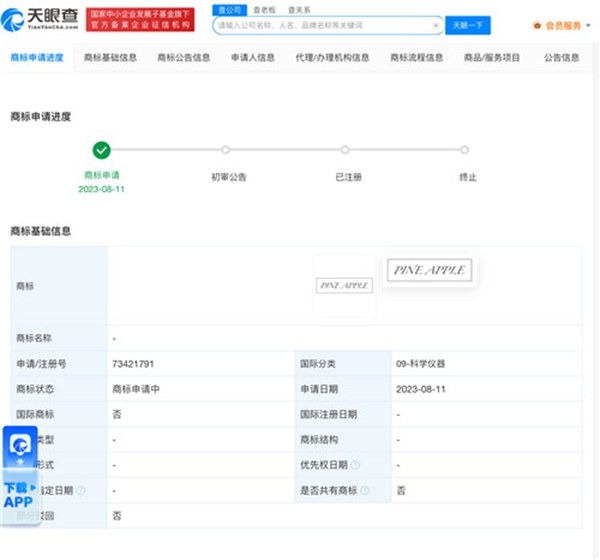
Task: Click the 天眼一下 search button
Action: [x=468, y=26]
